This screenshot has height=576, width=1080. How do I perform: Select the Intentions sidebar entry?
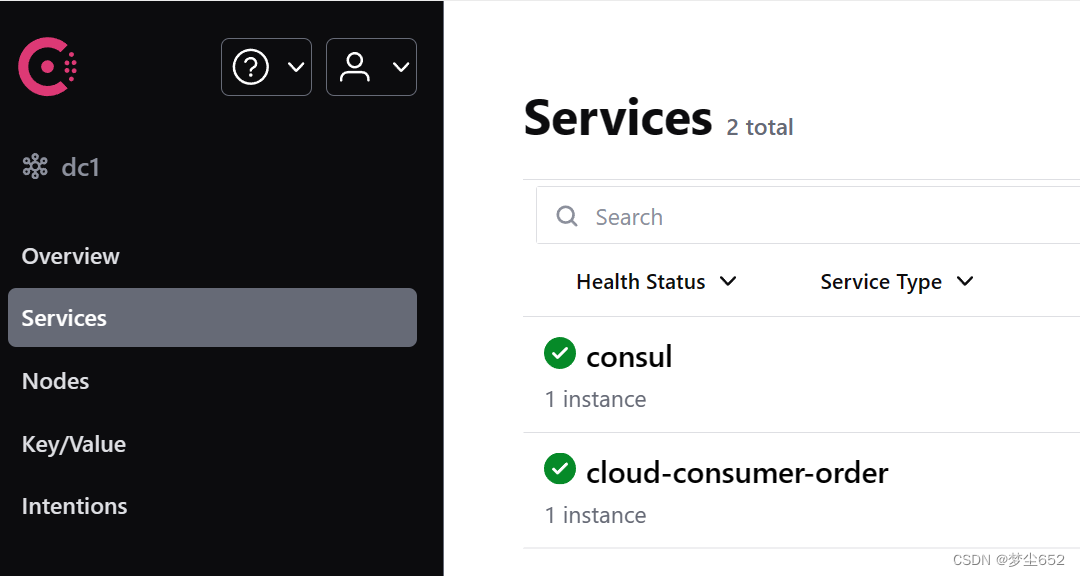pos(74,505)
